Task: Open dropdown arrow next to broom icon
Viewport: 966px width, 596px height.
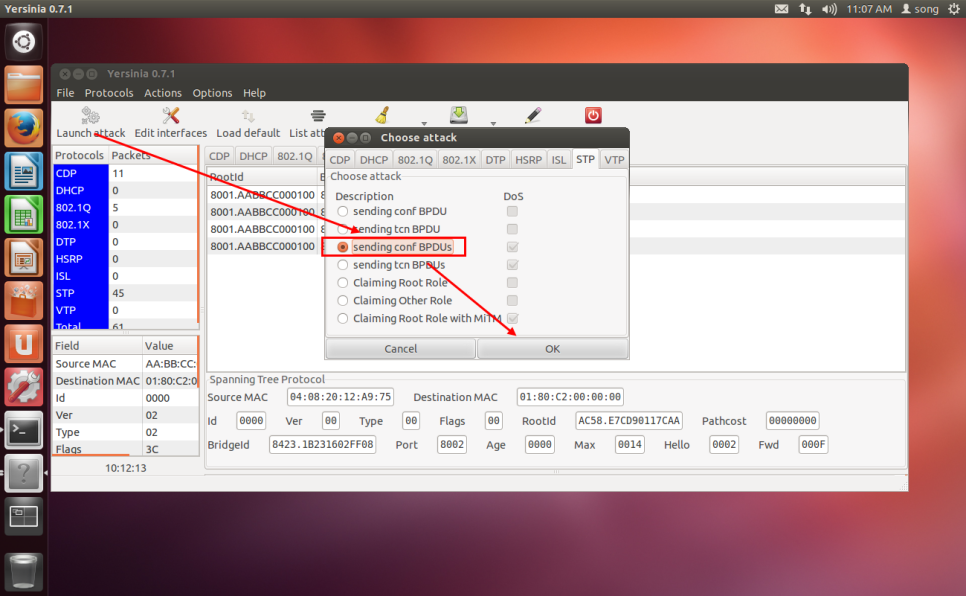Action: 424,123
